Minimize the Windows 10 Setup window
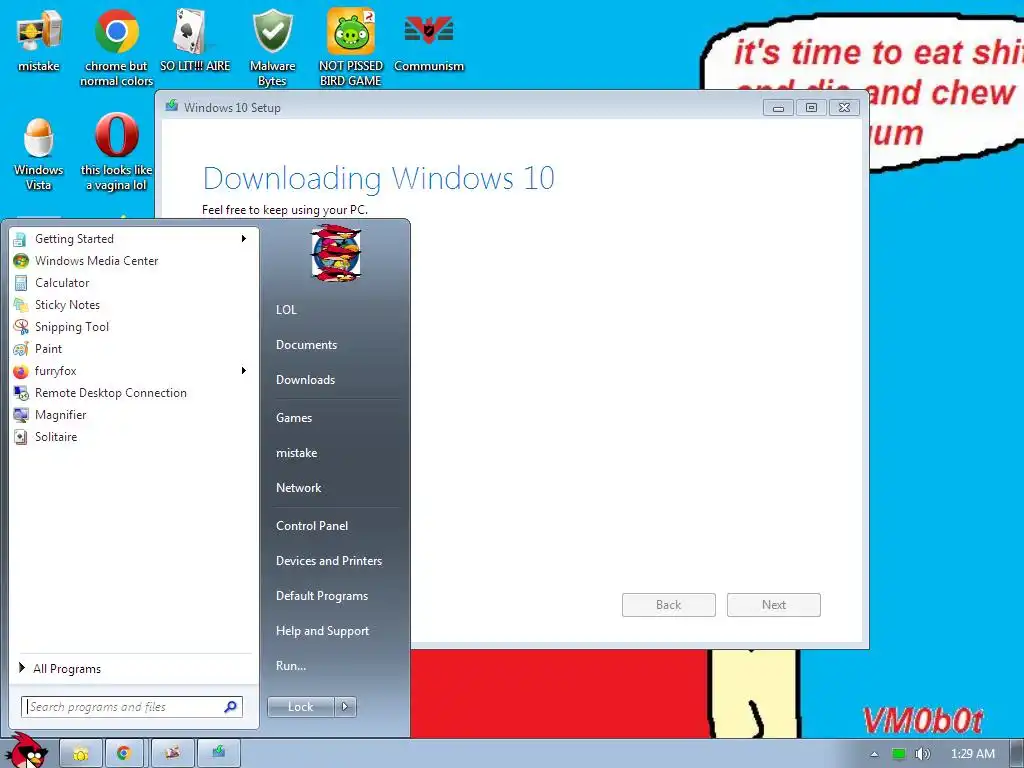This screenshot has width=1024, height=768. (x=778, y=108)
